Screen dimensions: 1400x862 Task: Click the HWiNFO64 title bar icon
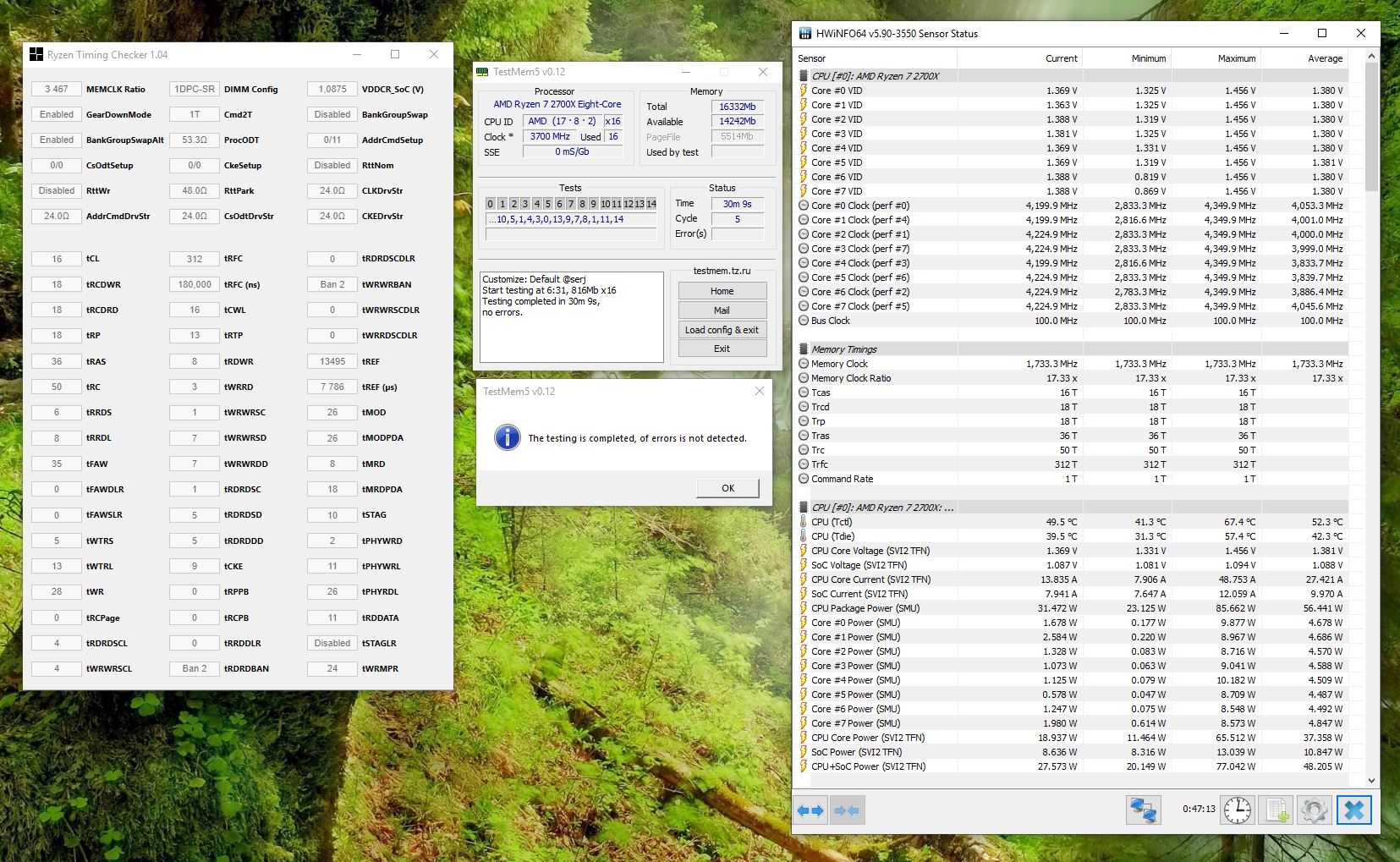point(804,34)
